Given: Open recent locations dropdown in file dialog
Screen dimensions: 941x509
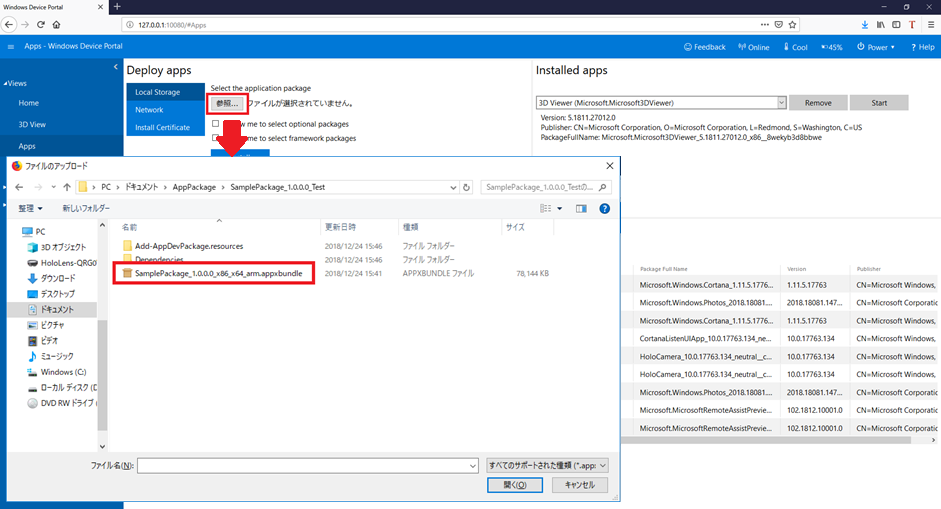Looking at the screenshot, I should pos(53,187).
